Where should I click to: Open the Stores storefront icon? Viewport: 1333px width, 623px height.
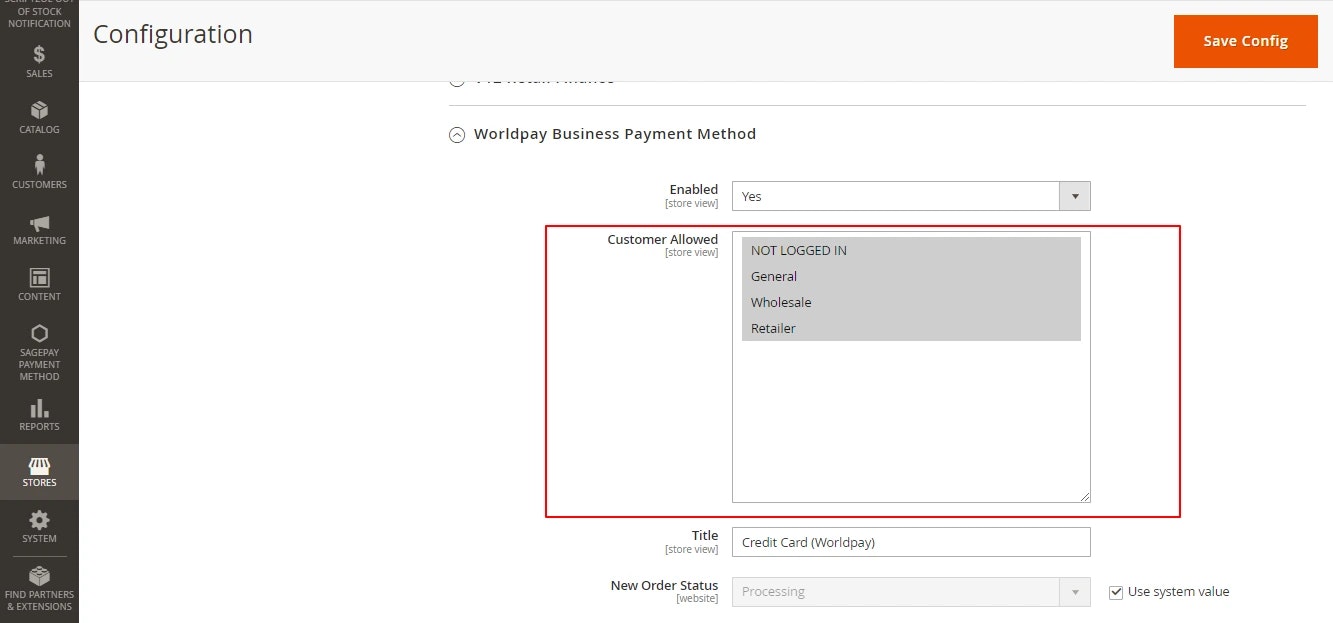(x=39, y=465)
